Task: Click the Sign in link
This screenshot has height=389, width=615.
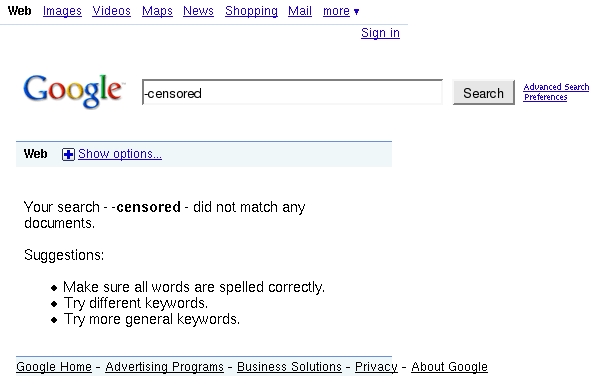Action: tap(380, 33)
